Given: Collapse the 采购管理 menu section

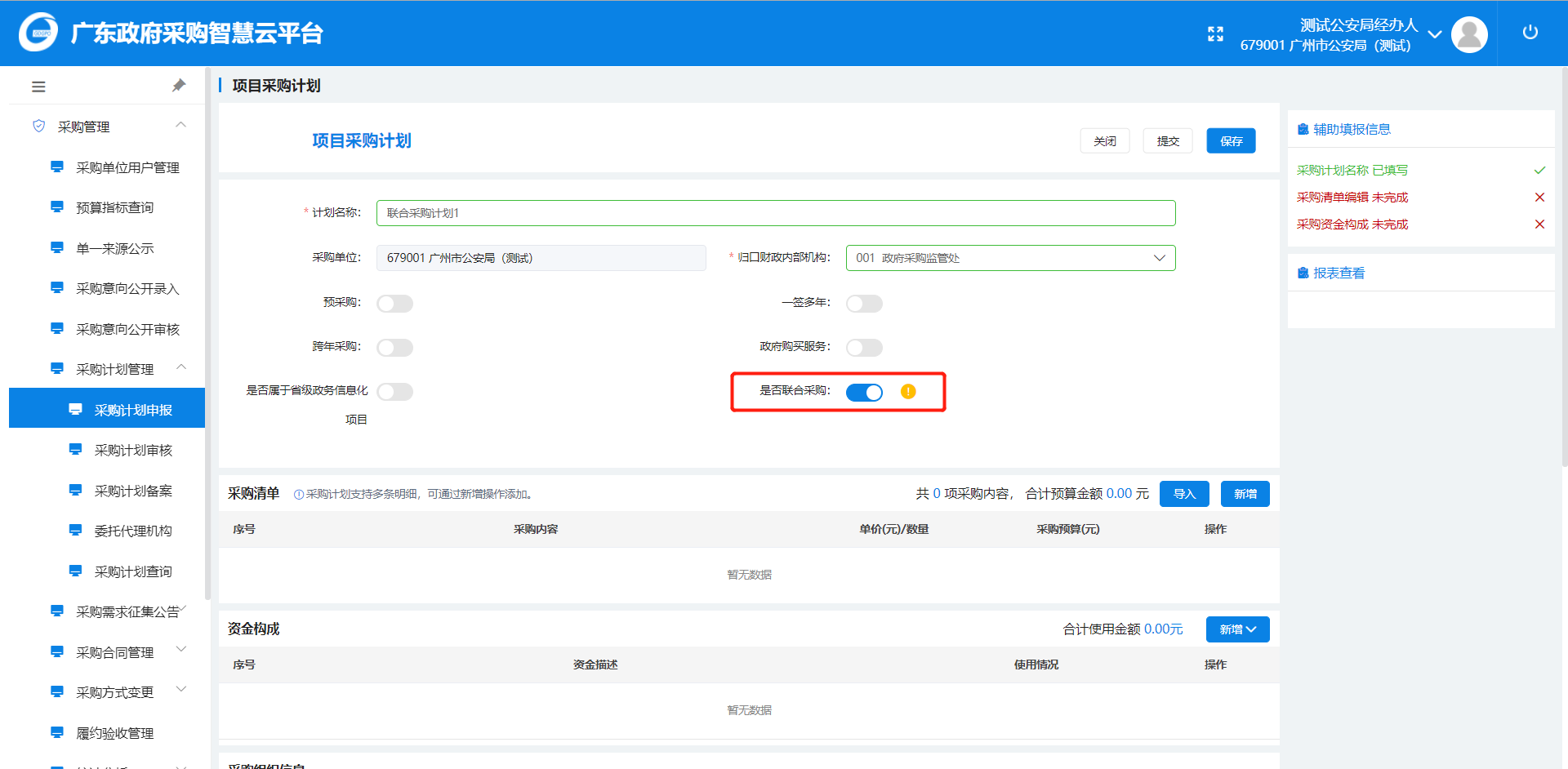Looking at the screenshot, I should [180, 126].
